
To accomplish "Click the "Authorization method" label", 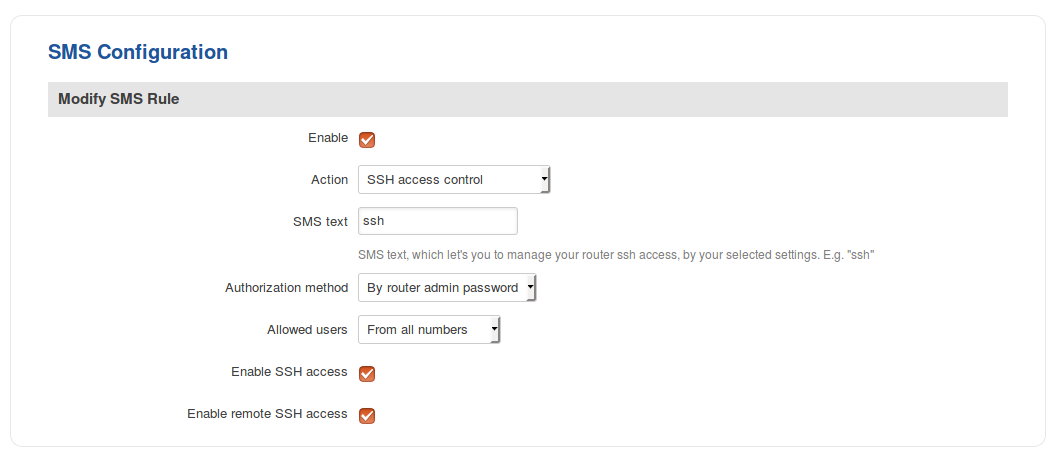I will click(286, 288).
